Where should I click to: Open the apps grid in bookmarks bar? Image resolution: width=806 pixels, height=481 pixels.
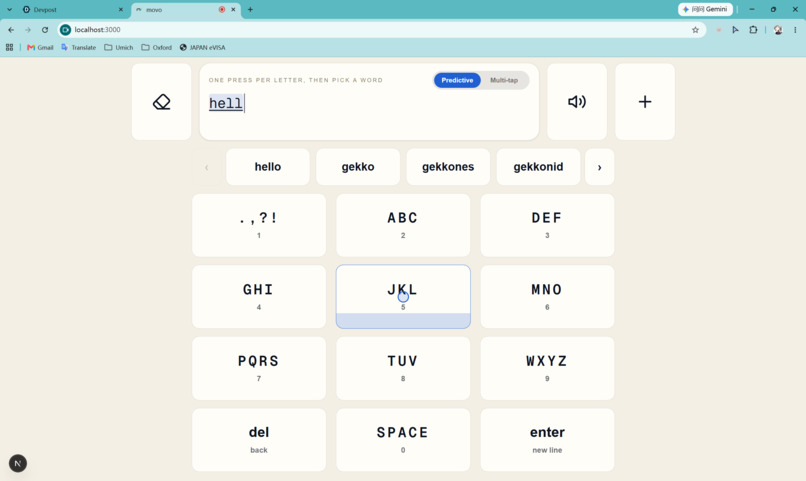point(9,47)
